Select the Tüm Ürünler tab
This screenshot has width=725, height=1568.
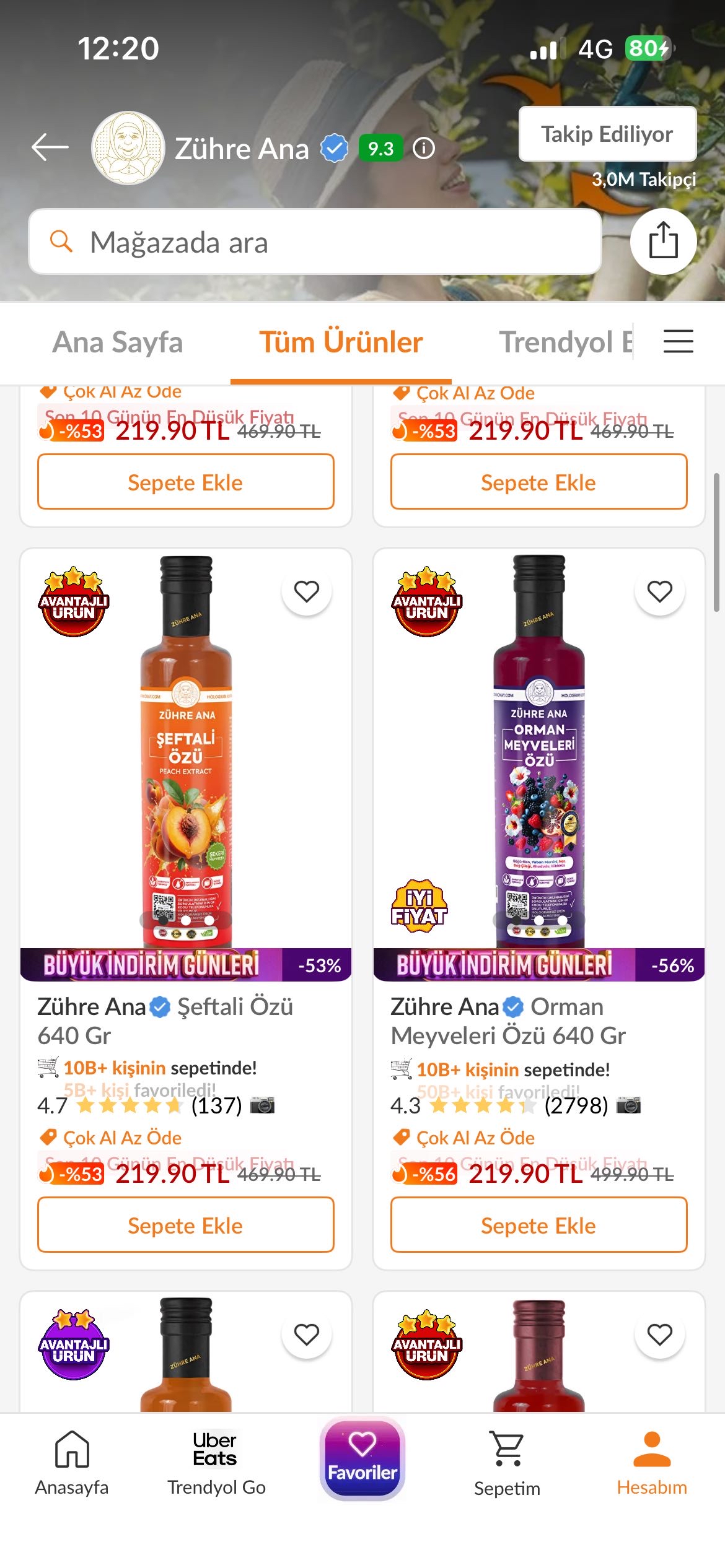pos(341,342)
